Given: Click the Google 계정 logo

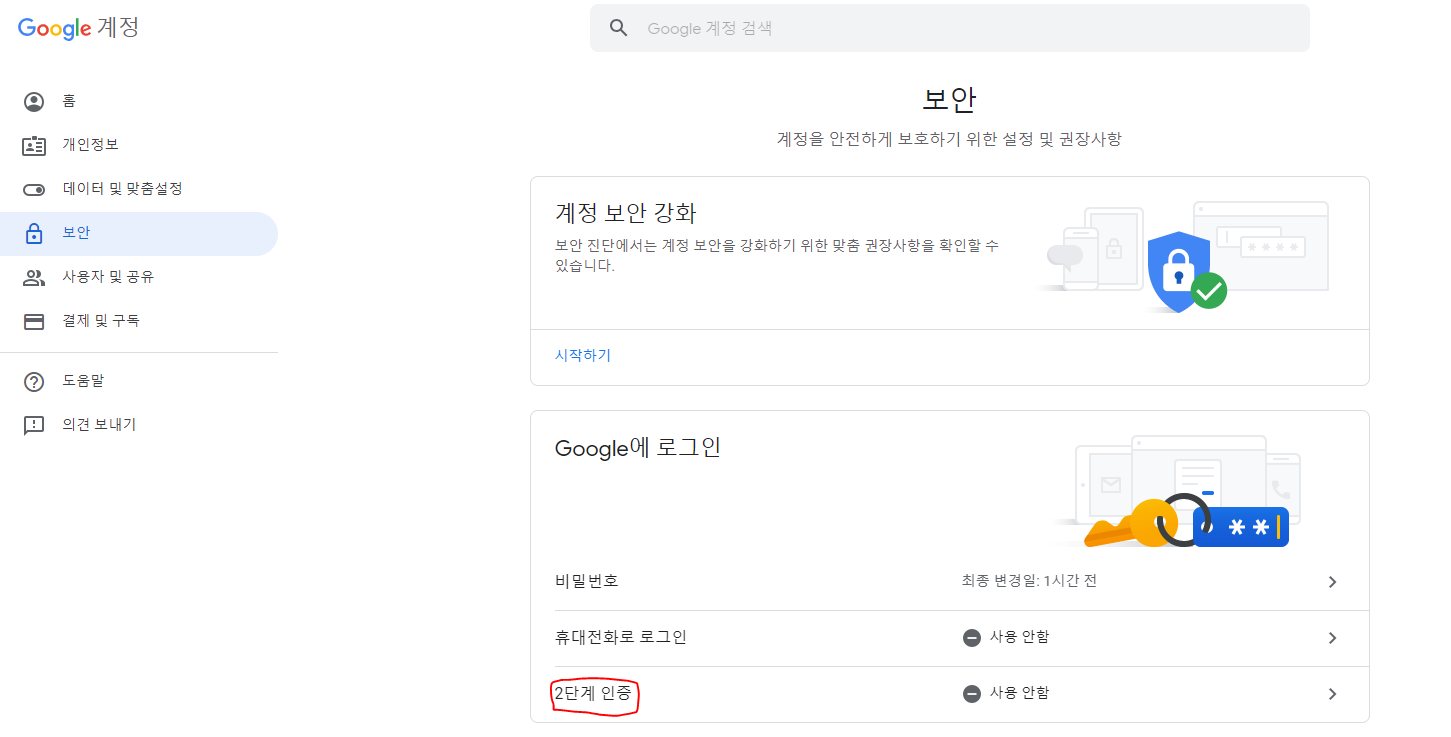Looking at the screenshot, I should (x=78, y=28).
